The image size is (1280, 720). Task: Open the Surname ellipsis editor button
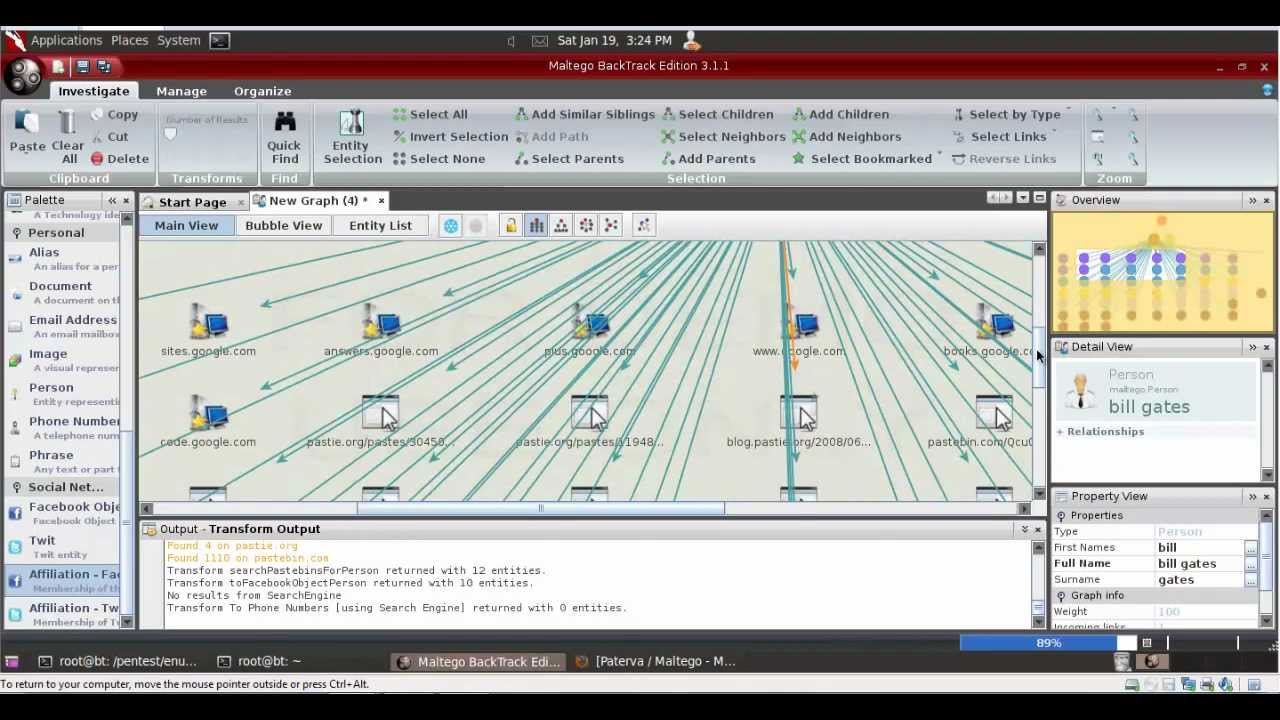(x=1250, y=580)
